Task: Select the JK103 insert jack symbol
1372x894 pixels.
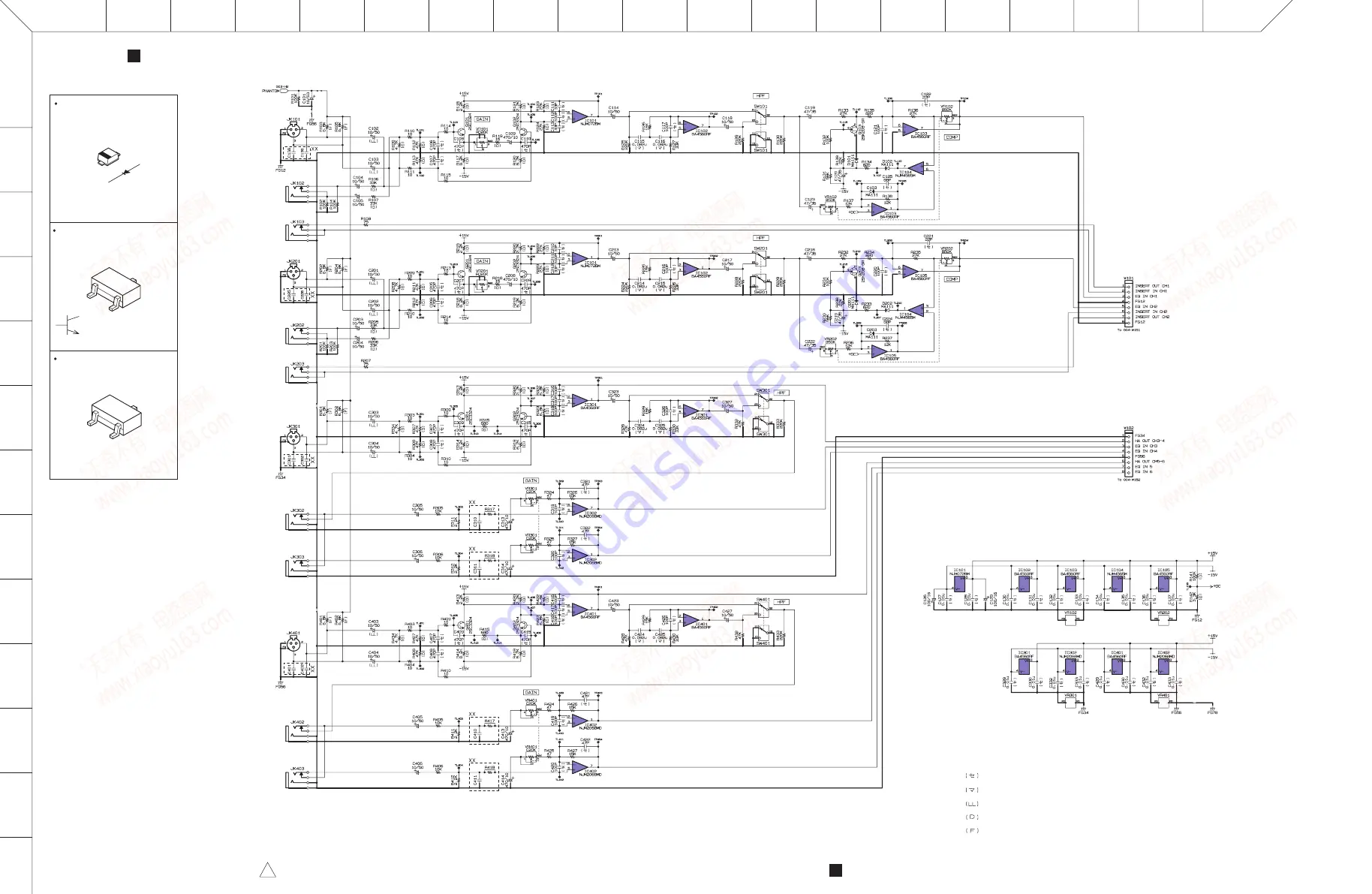Action: click(x=298, y=232)
